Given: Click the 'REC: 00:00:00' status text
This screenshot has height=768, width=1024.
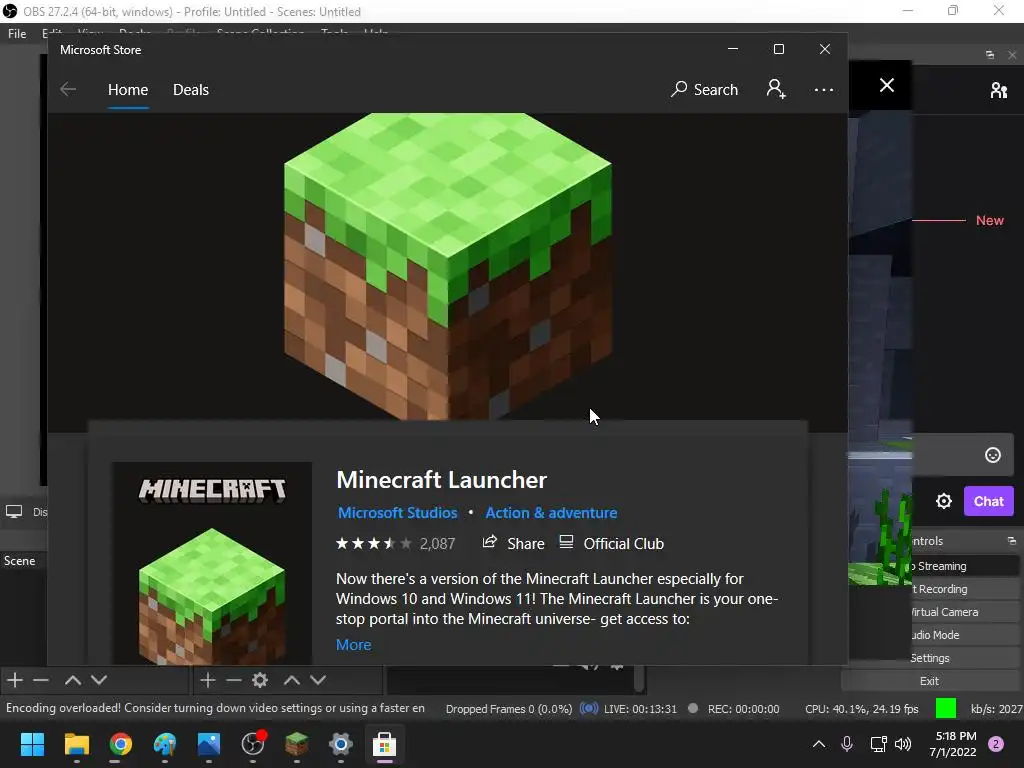Looking at the screenshot, I should tap(743, 709).
